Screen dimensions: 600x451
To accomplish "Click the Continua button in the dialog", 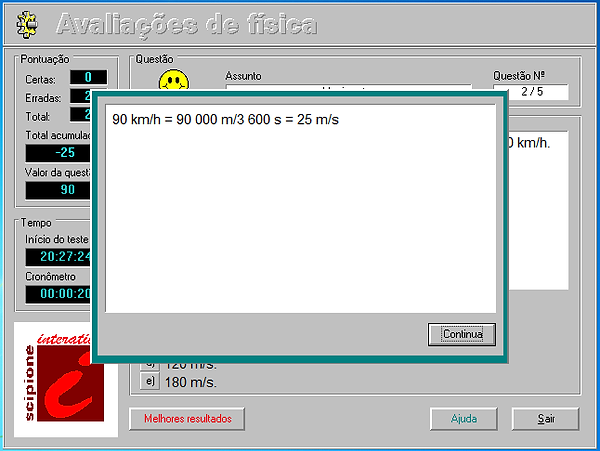I will [462, 334].
